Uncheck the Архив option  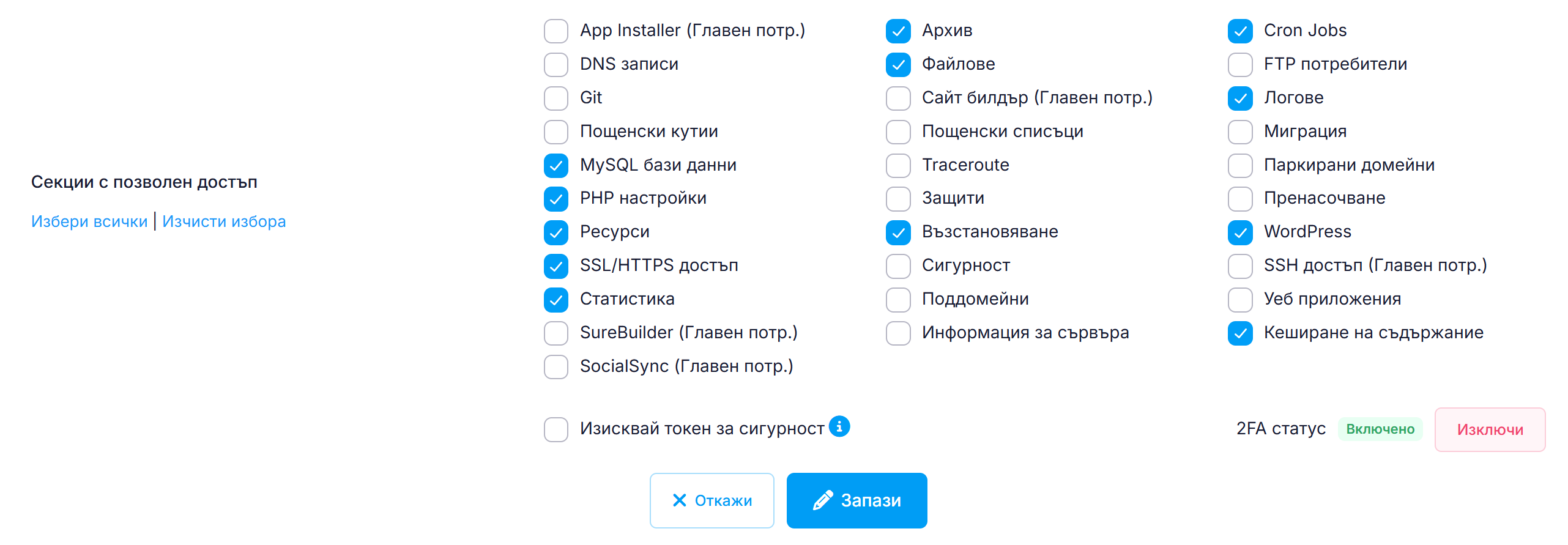click(897, 31)
